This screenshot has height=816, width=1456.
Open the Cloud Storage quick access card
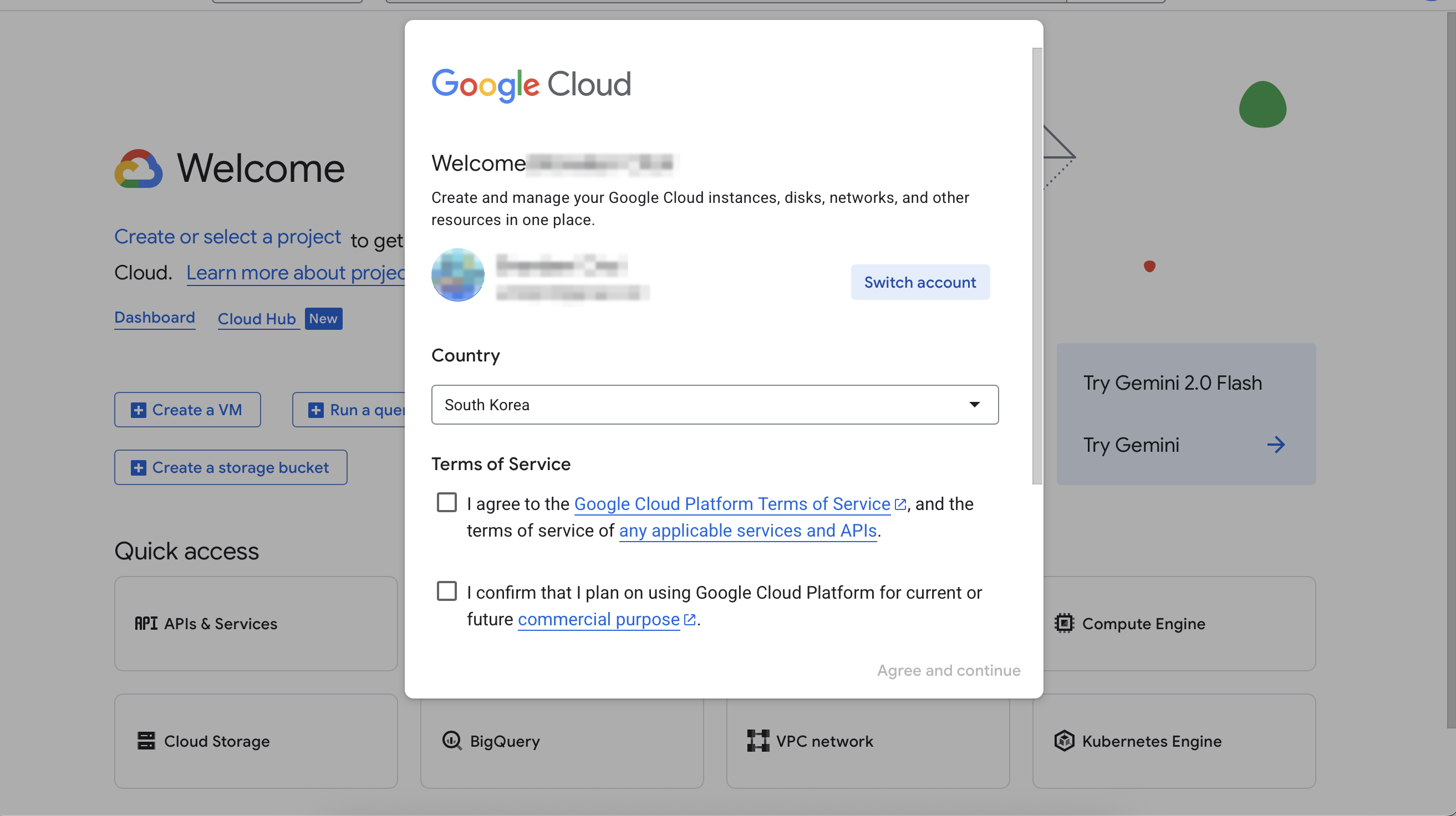pos(256,741)
